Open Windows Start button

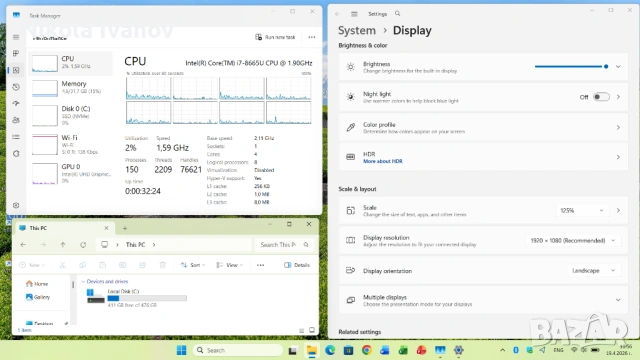pyautogui.click(x=182, y=350)
